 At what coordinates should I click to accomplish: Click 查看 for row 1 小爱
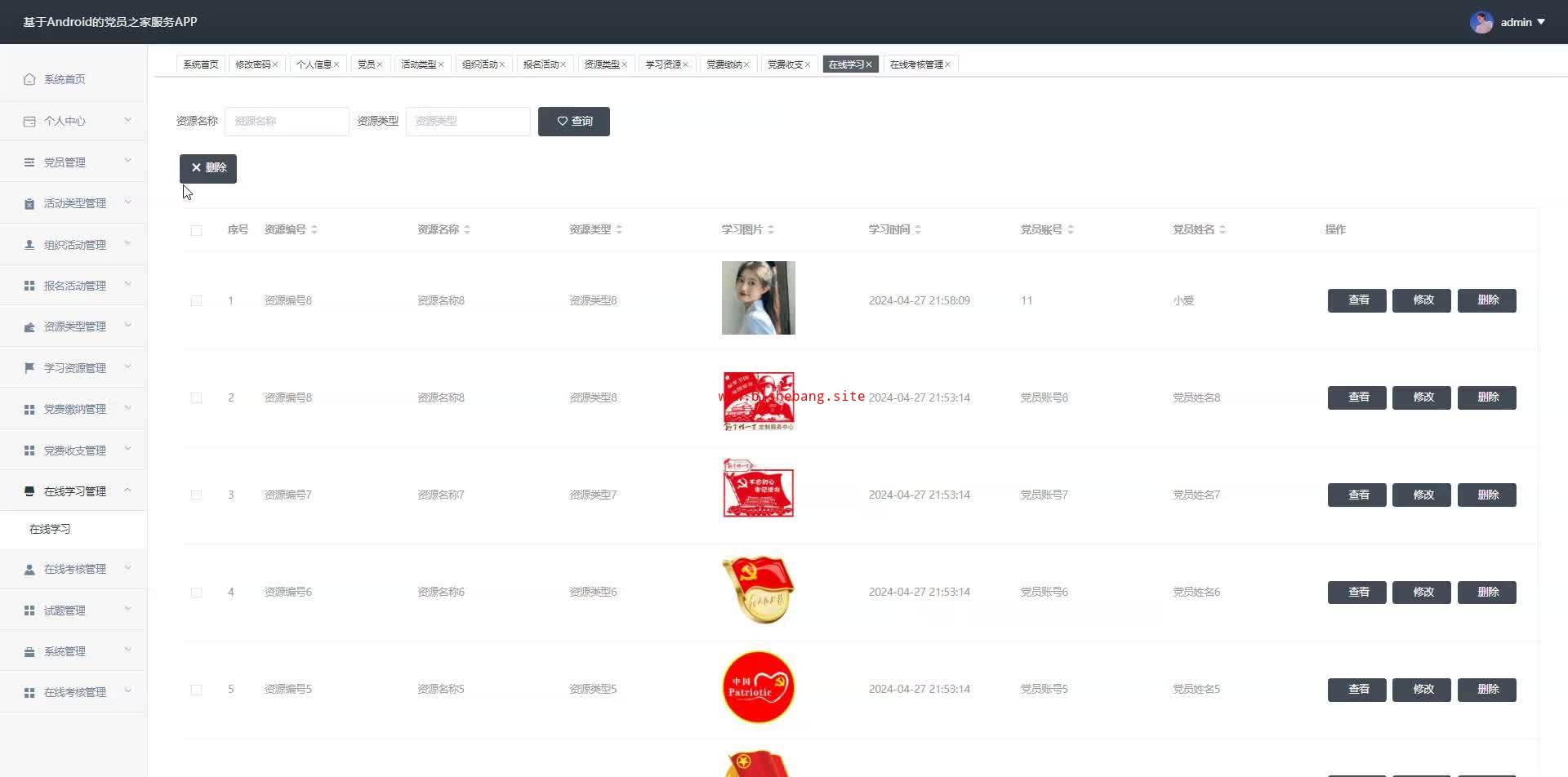[x=1357, y=300]
